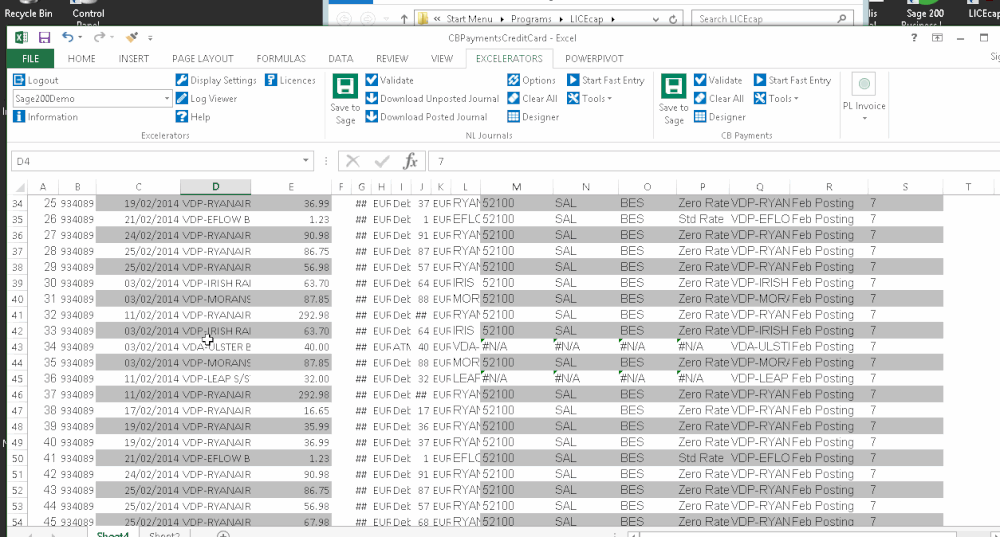Click the Refresh button in Explorer window
The width and height of the screenshot is (1000, 537).
pos(672,19)
